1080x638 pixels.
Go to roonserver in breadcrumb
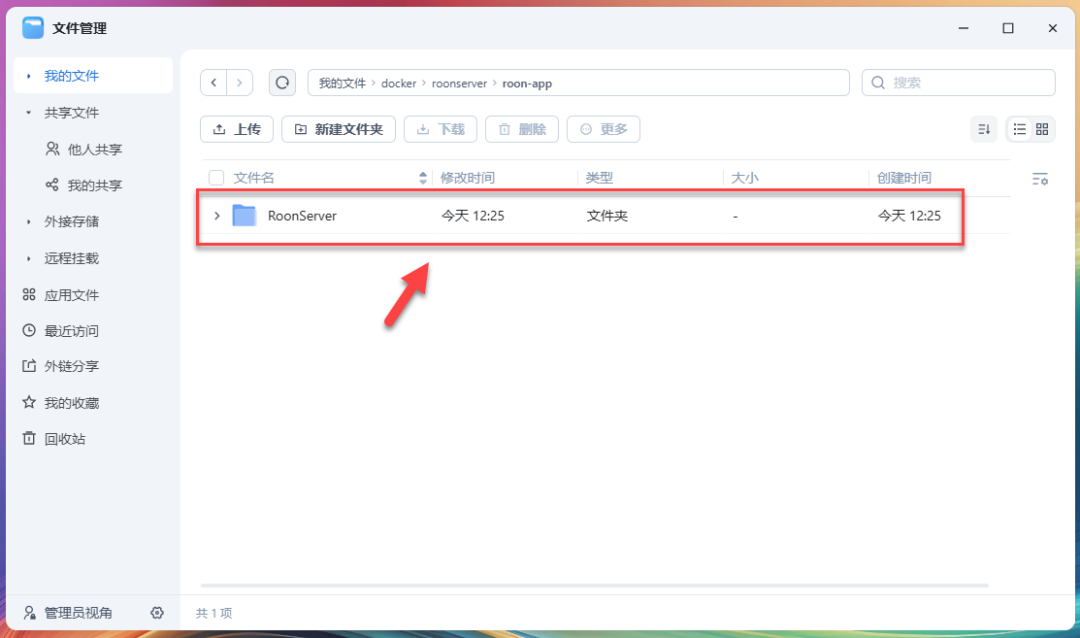(x=459, y=83)
